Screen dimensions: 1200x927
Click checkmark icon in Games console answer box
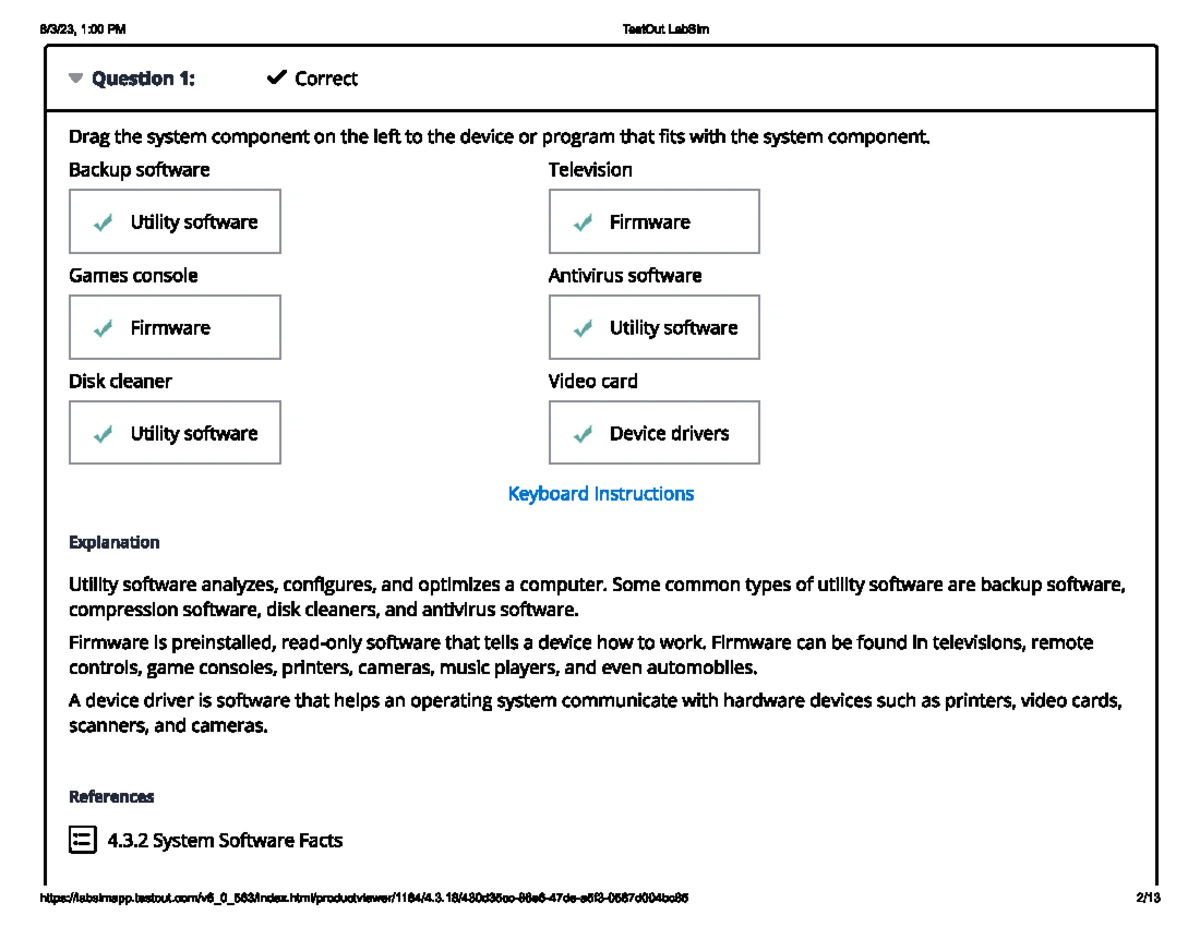(x=102, y=328)
